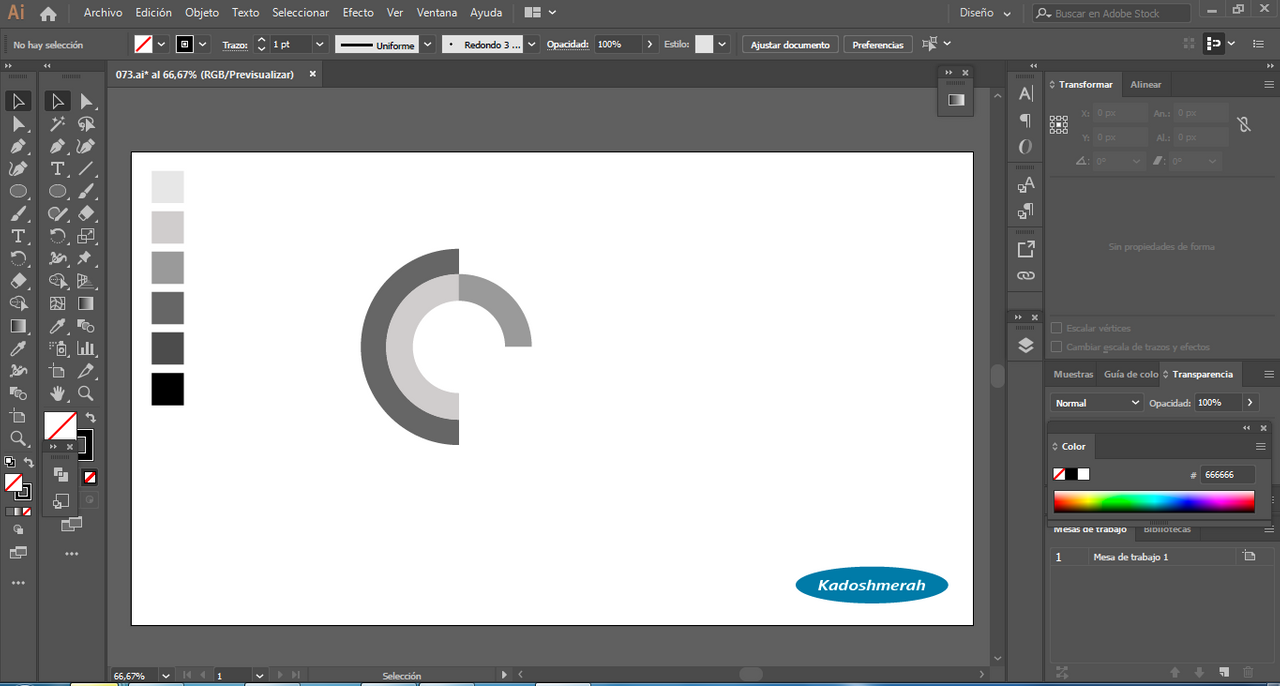Toggle constrain width and height proportions

coord(1243,125)
